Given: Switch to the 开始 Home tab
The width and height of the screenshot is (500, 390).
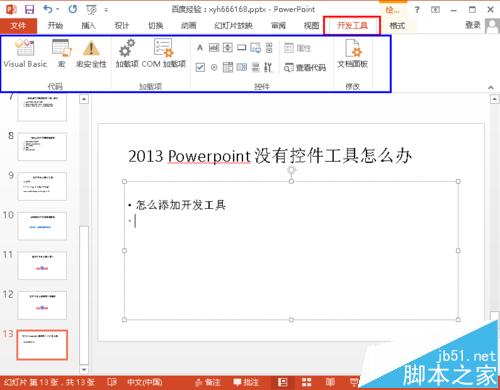Looking at the screenshot, I should (55, 26).
